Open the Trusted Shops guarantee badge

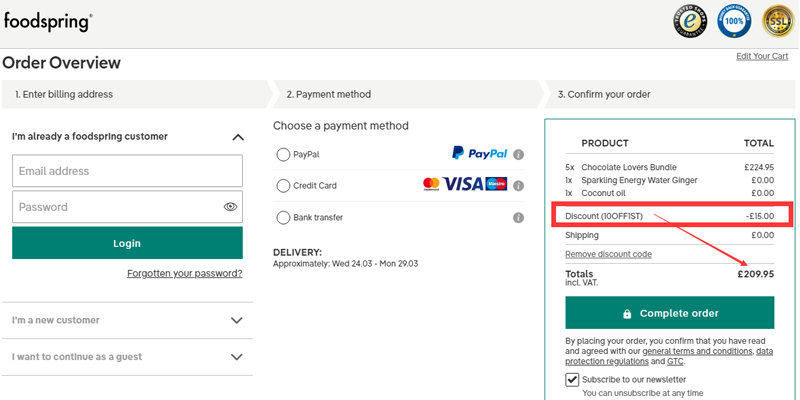(x=690, y=22)
